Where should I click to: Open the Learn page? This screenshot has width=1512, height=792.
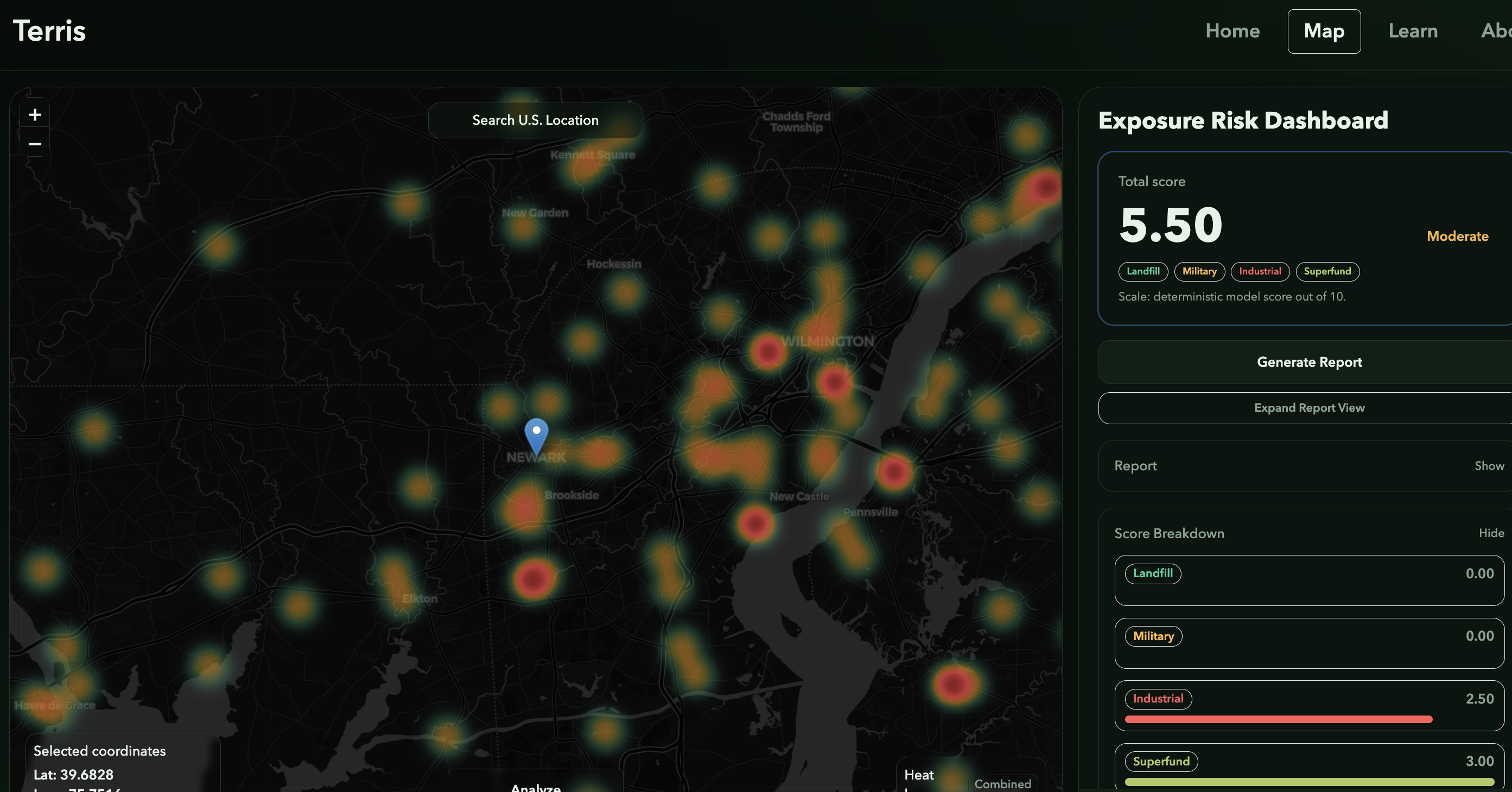(x=1413, y=31)
